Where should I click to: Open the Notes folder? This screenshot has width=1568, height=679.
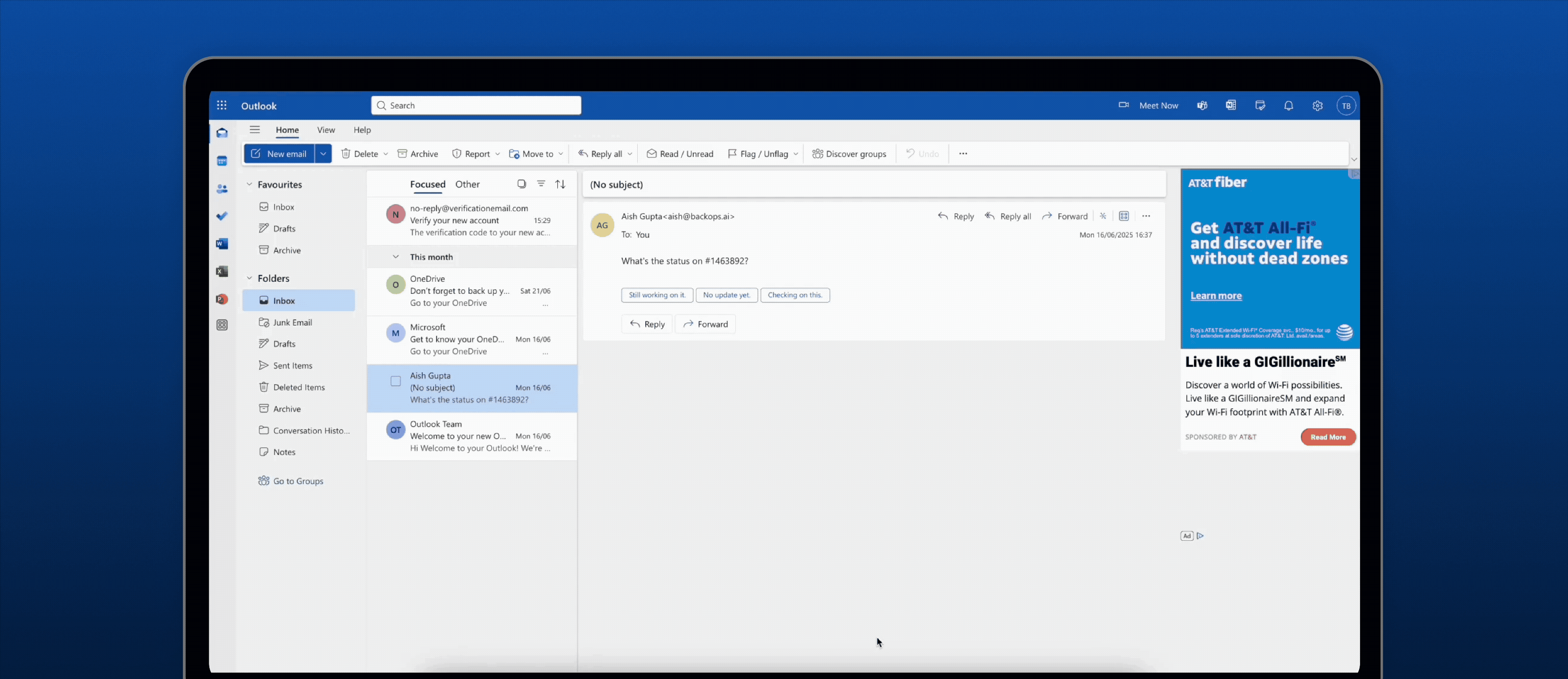(298, 452)
